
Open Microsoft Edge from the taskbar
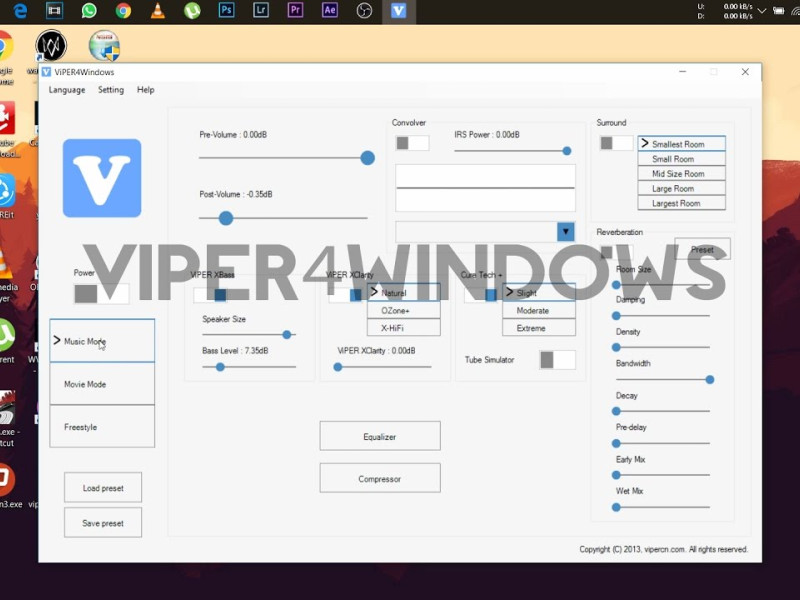pyautogui.click(x=20, y=11)
